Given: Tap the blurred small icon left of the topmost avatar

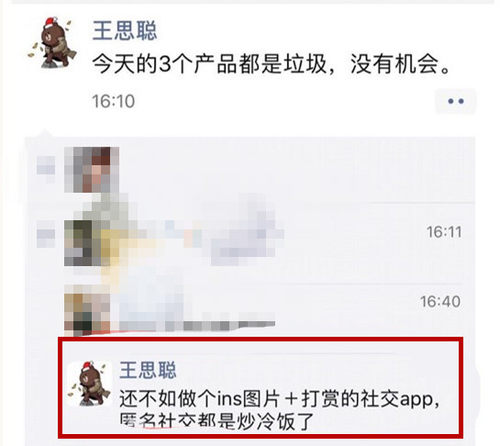Looking at the screenshot, I should coord(46,167).
